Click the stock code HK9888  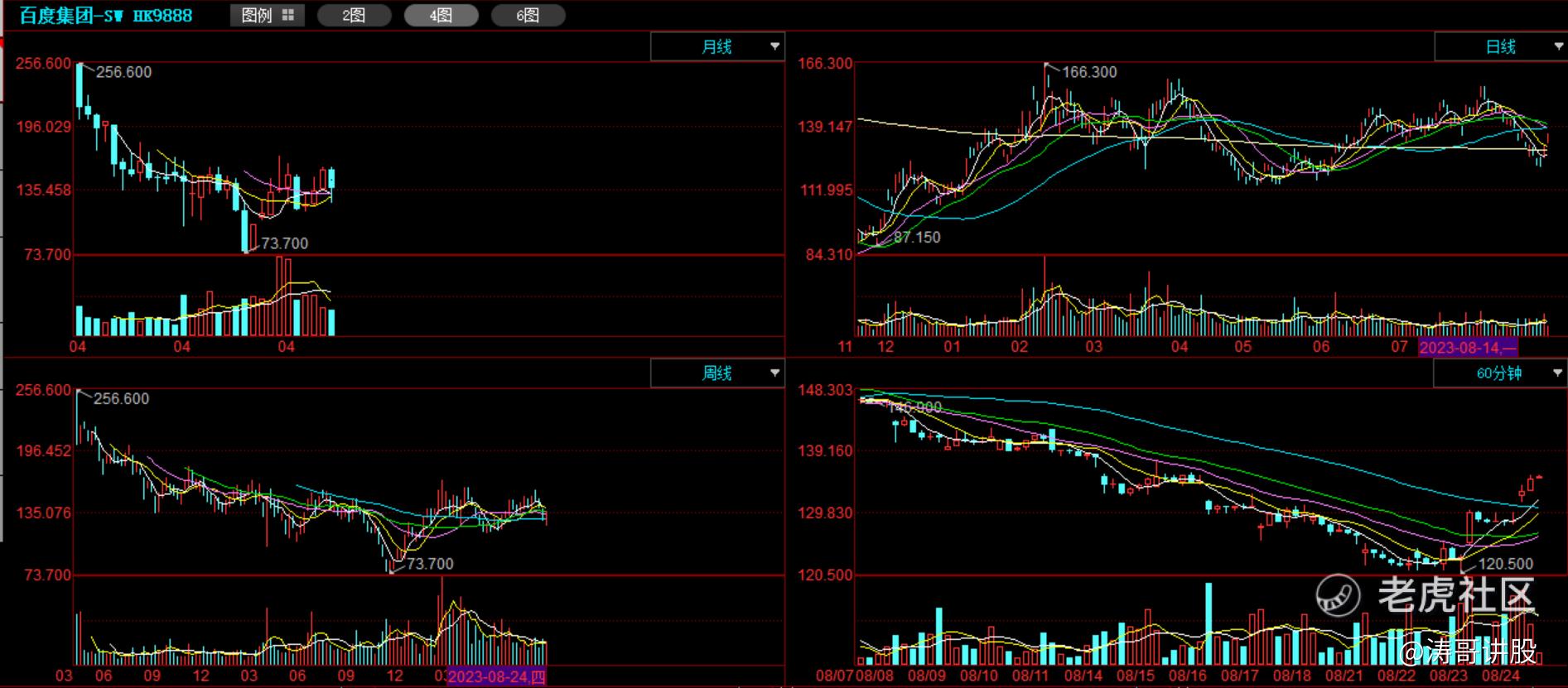click(x=163, y=16)
